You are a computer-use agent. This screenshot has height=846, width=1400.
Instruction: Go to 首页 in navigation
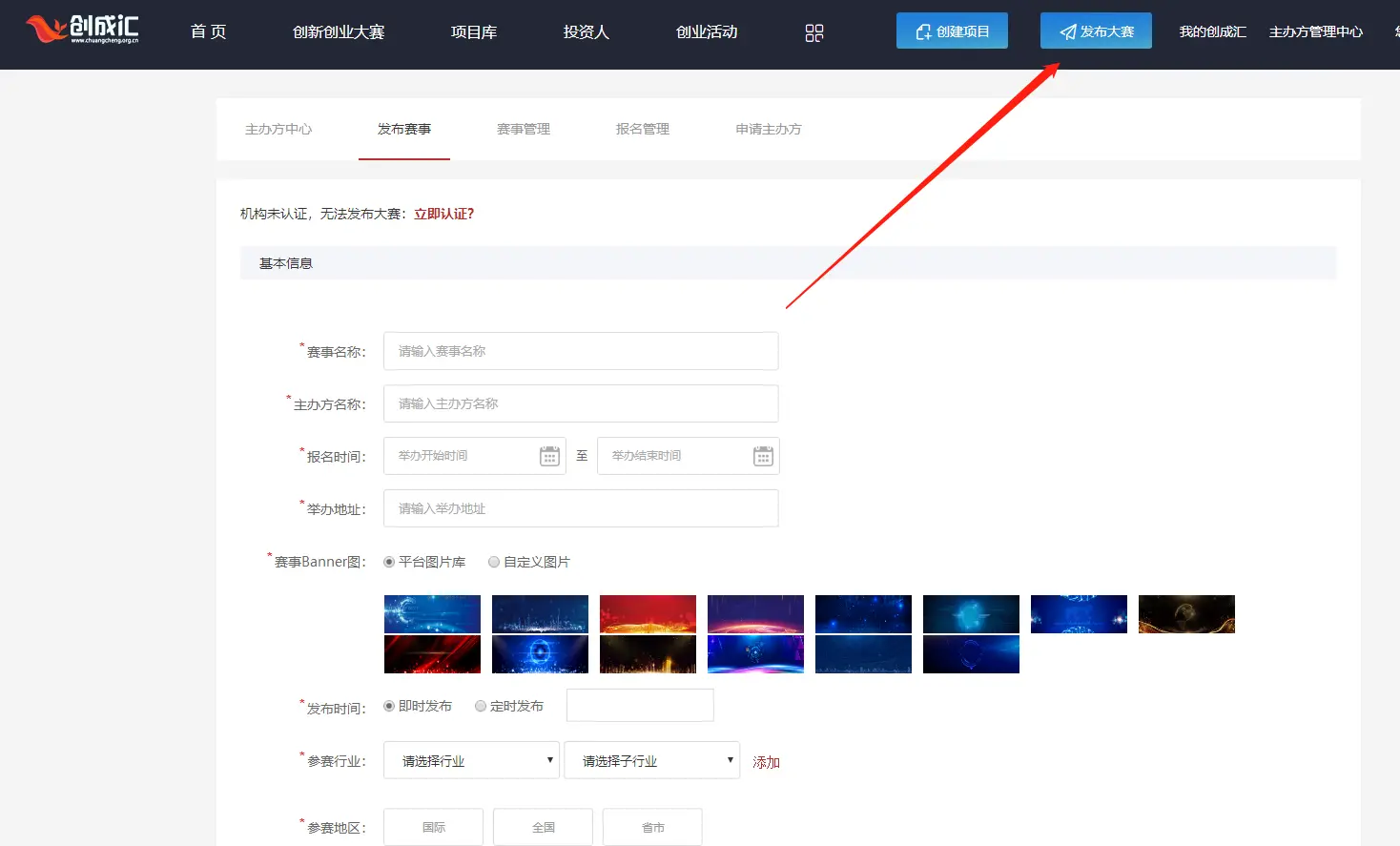click(x=208, y=31)
